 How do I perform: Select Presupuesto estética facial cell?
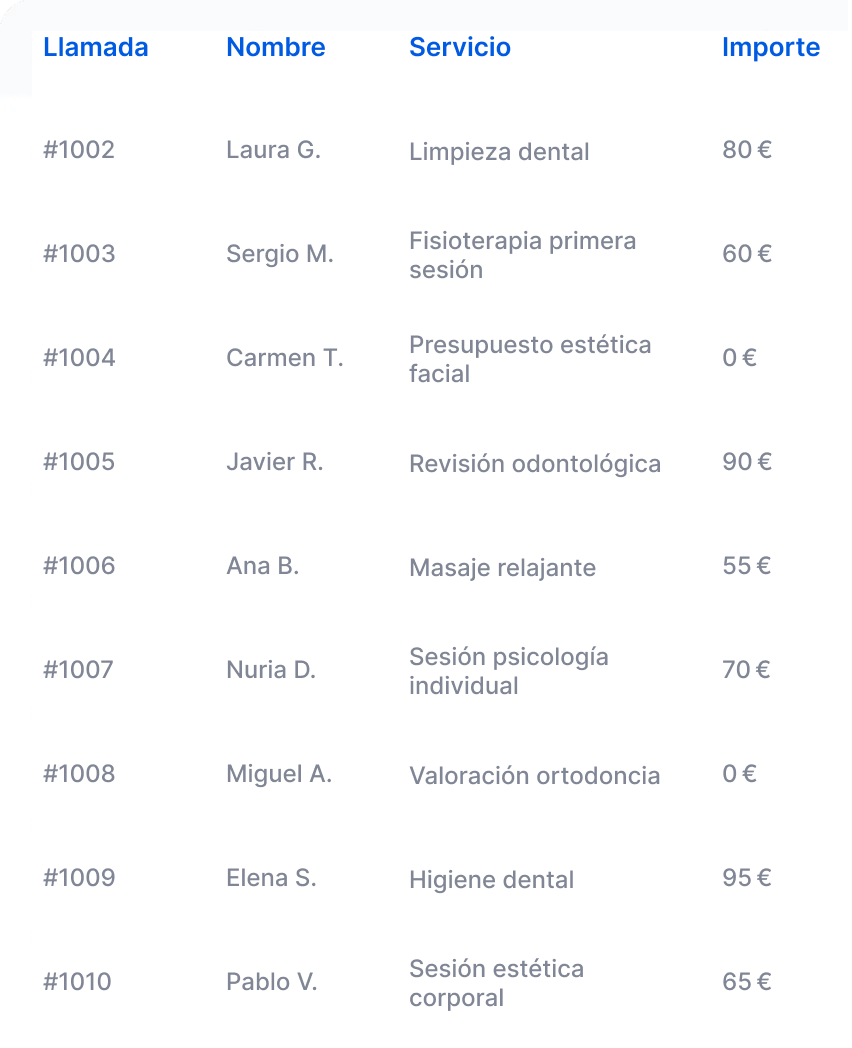tap(530, 359)
